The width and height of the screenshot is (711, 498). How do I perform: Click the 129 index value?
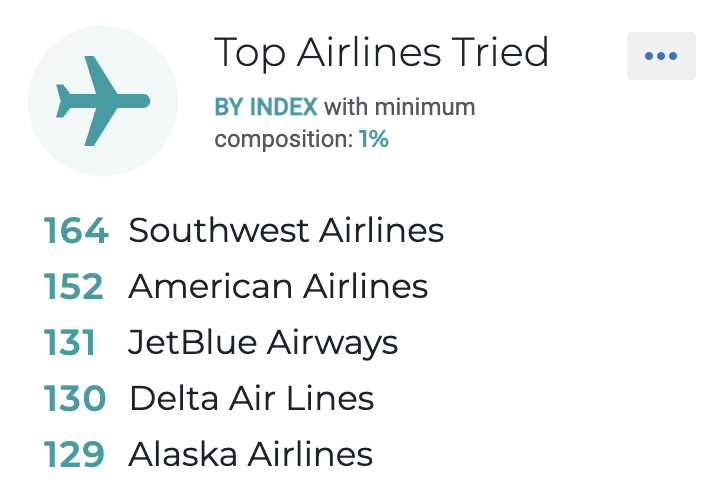[x=74, y=454]
